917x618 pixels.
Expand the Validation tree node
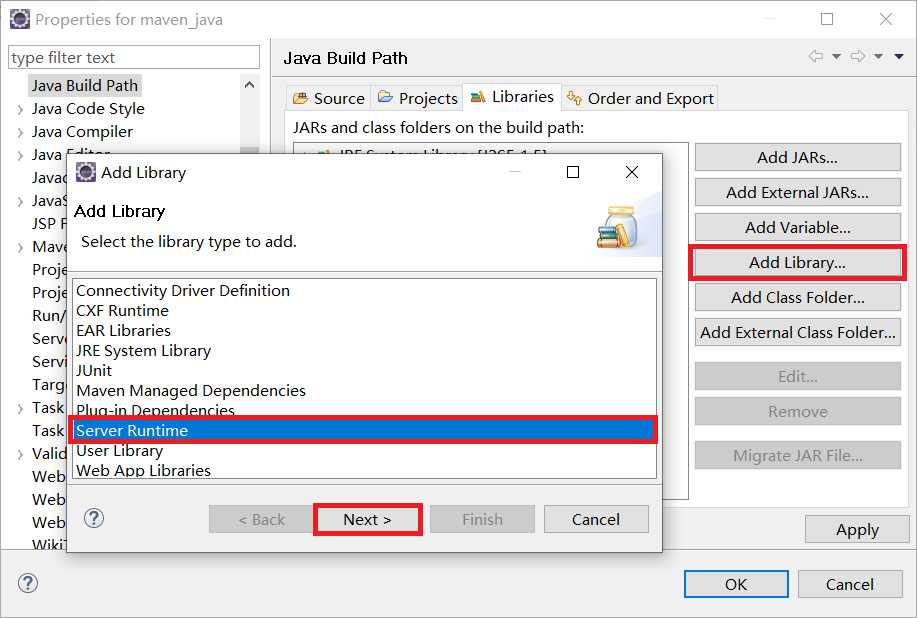20,454
